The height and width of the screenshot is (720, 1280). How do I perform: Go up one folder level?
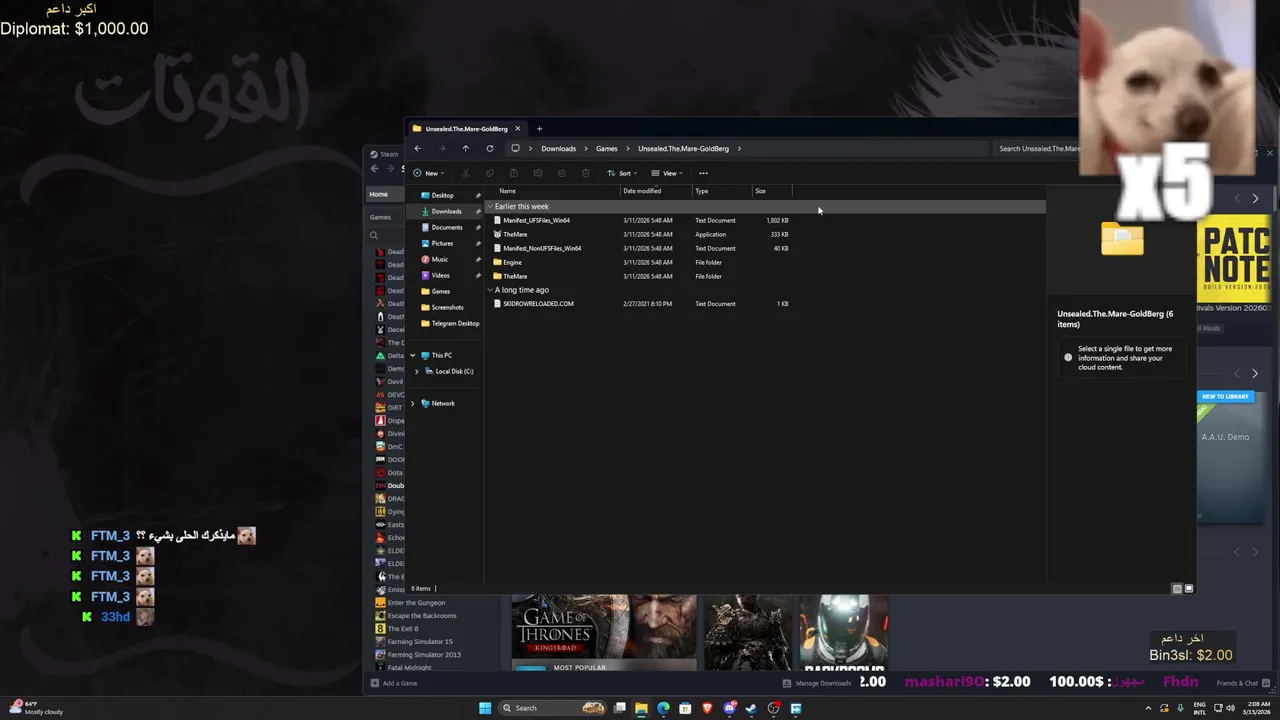click(x=465, y=148)
